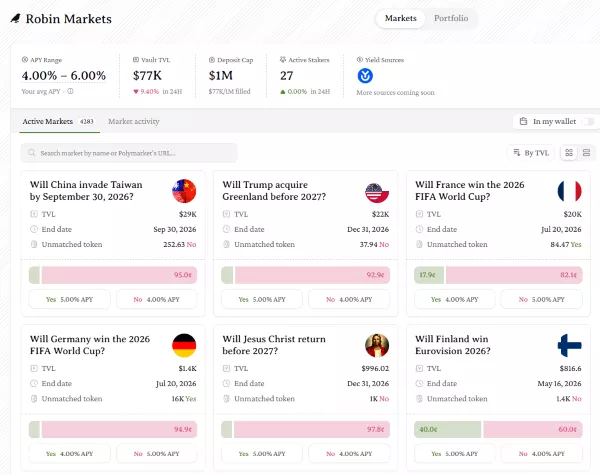600x475 pixels.
Task: Select the Markets tab
Action: [x=400, y=18]
